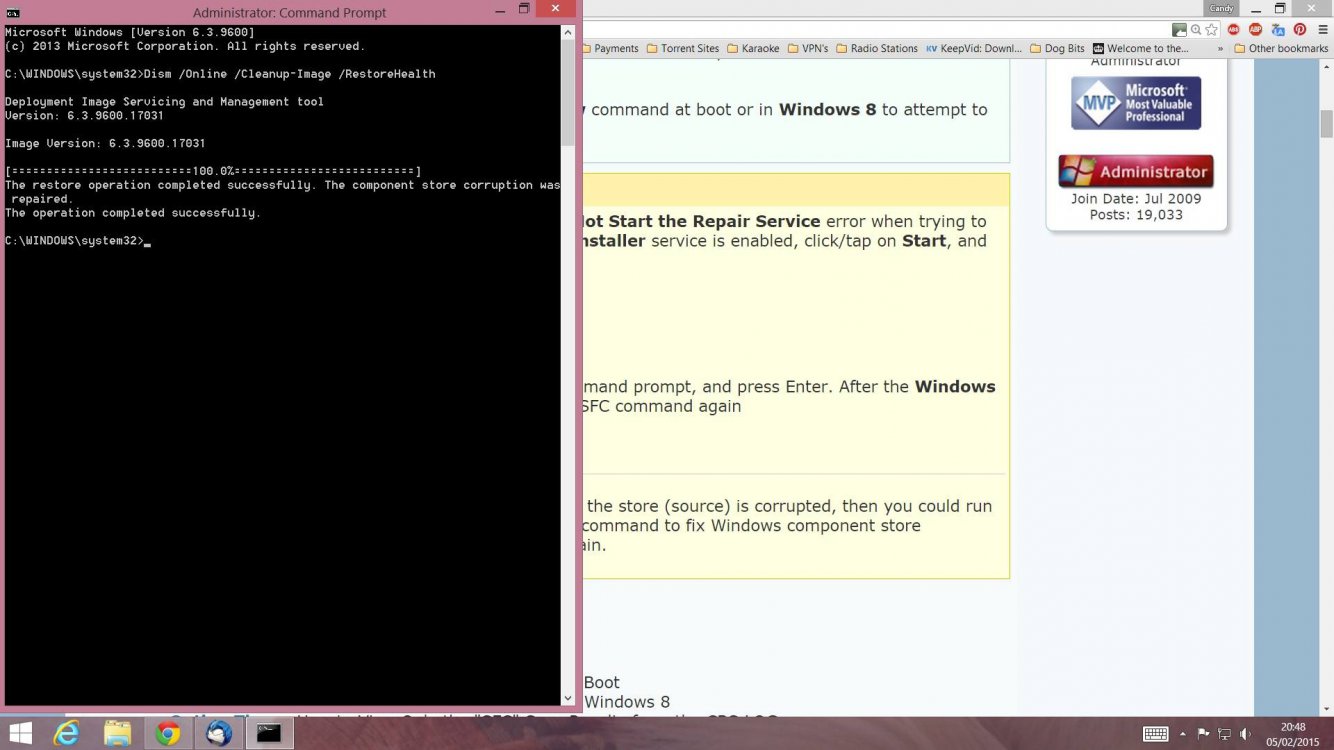Screen dimensions: 1334x750
Task: Open the Windows Start button
Action: click(x=19, y=733)
